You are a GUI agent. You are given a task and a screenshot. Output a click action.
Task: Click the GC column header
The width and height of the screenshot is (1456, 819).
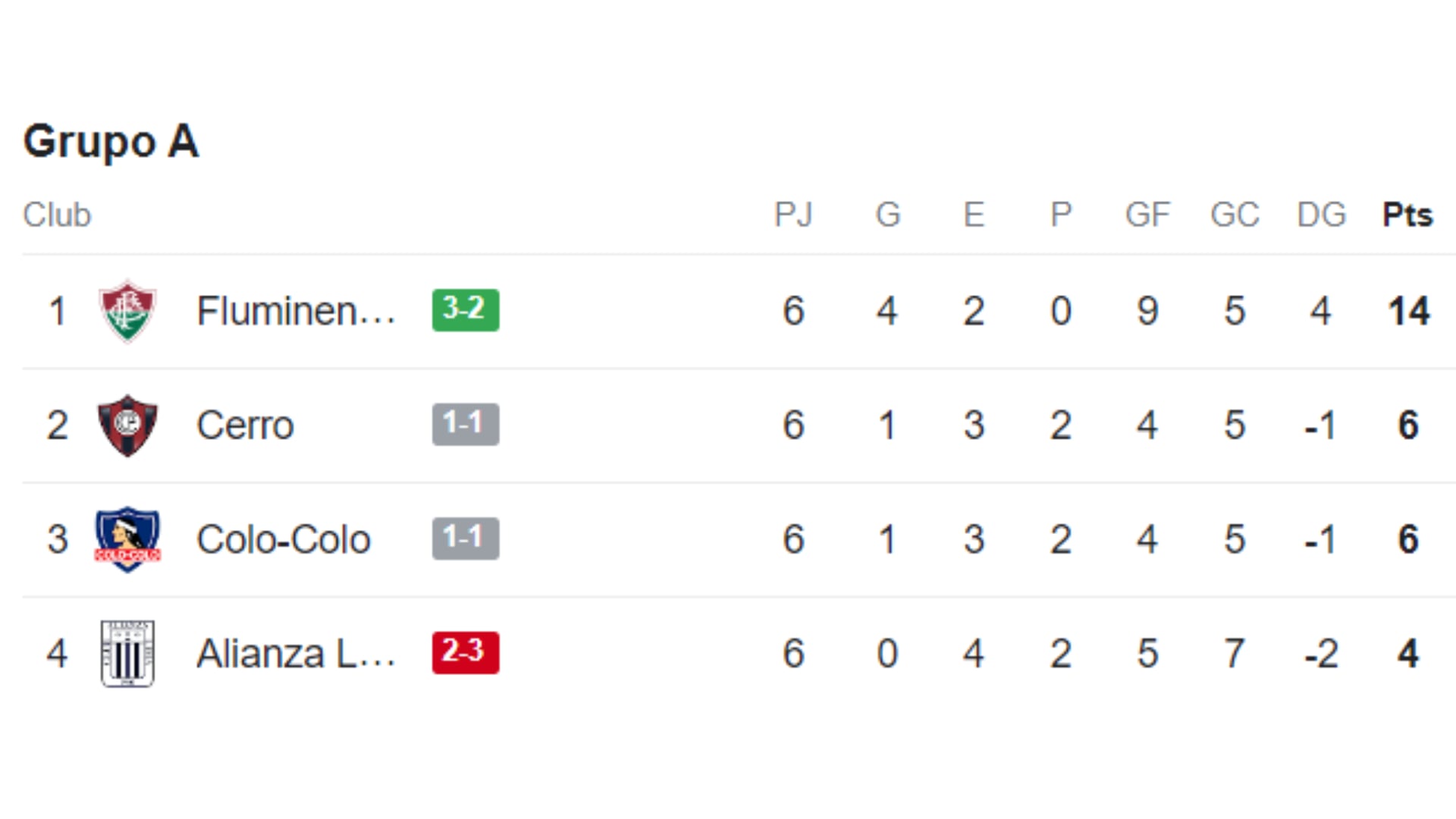point(1235,215)
